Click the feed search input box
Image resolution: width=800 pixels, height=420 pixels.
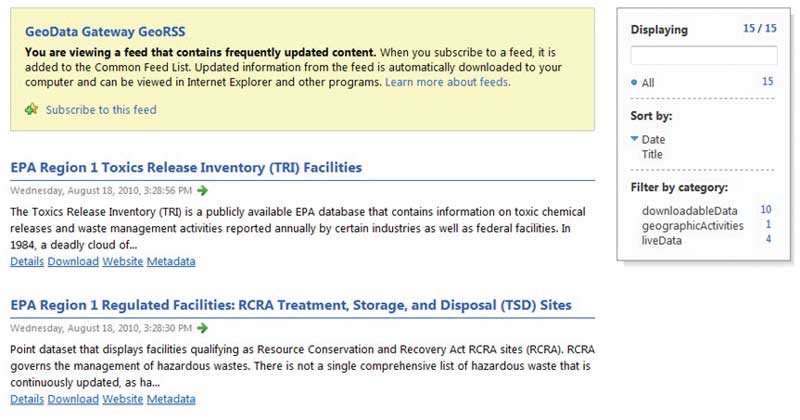(x=704, y=56)
